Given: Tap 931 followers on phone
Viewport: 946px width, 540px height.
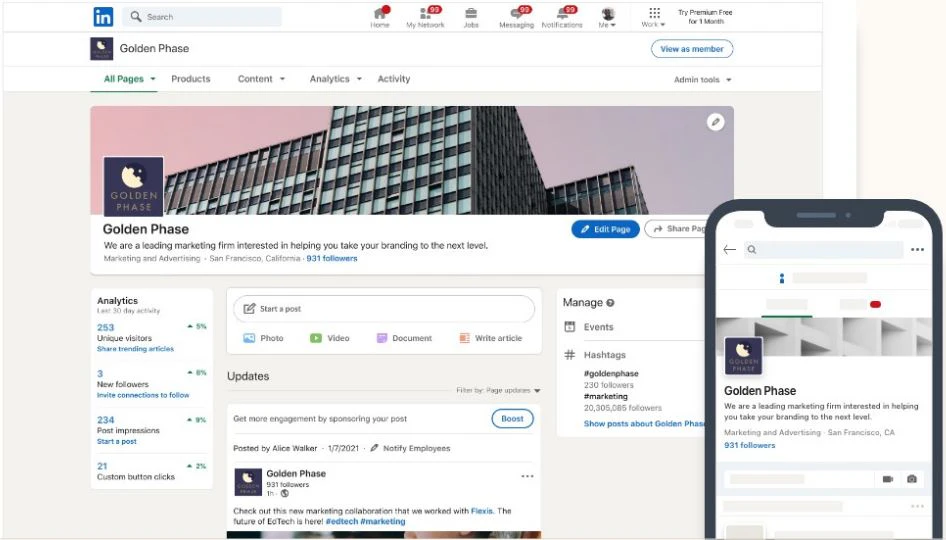Looking at the screenshot, I should point(750,445).
